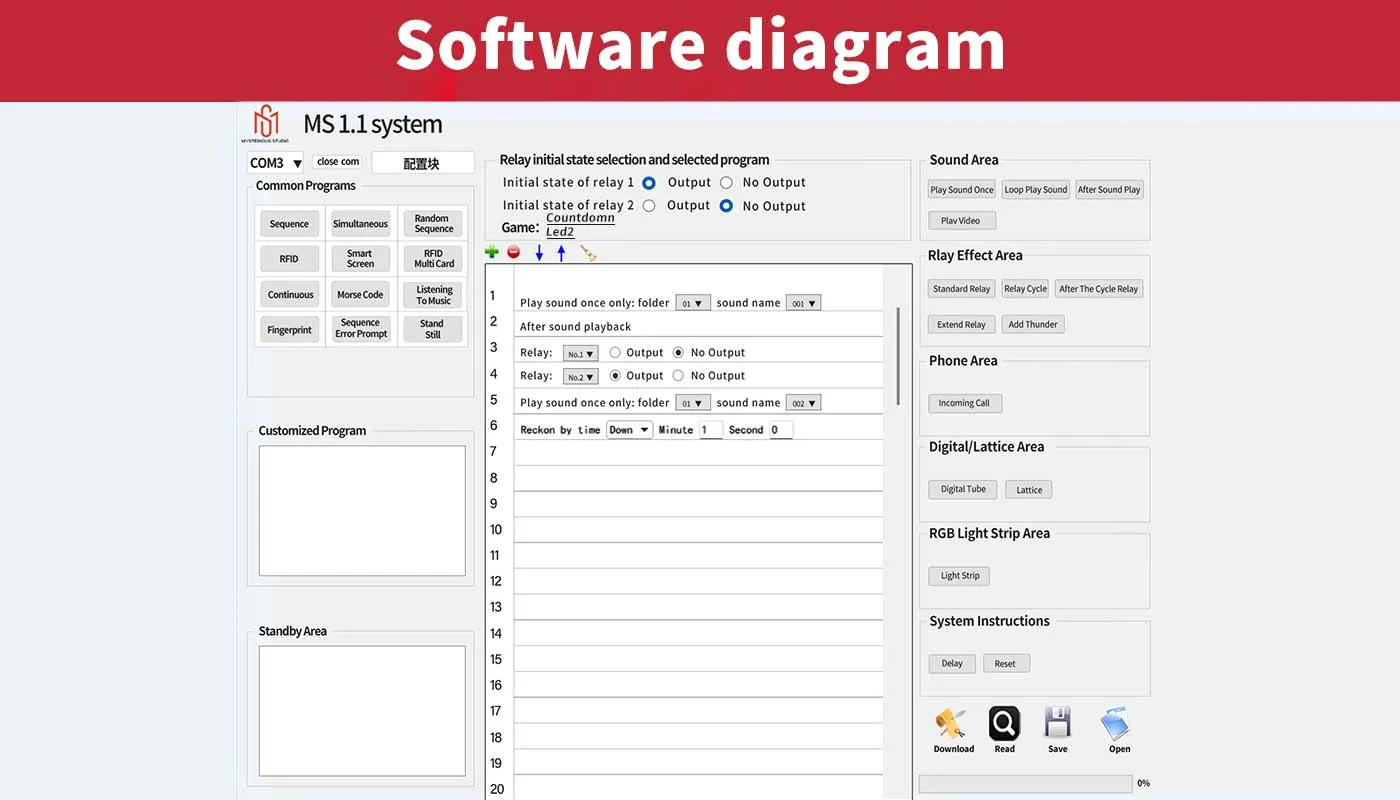Click the Sequence program button
The image size is (1400, 800).
pos(289,224)
